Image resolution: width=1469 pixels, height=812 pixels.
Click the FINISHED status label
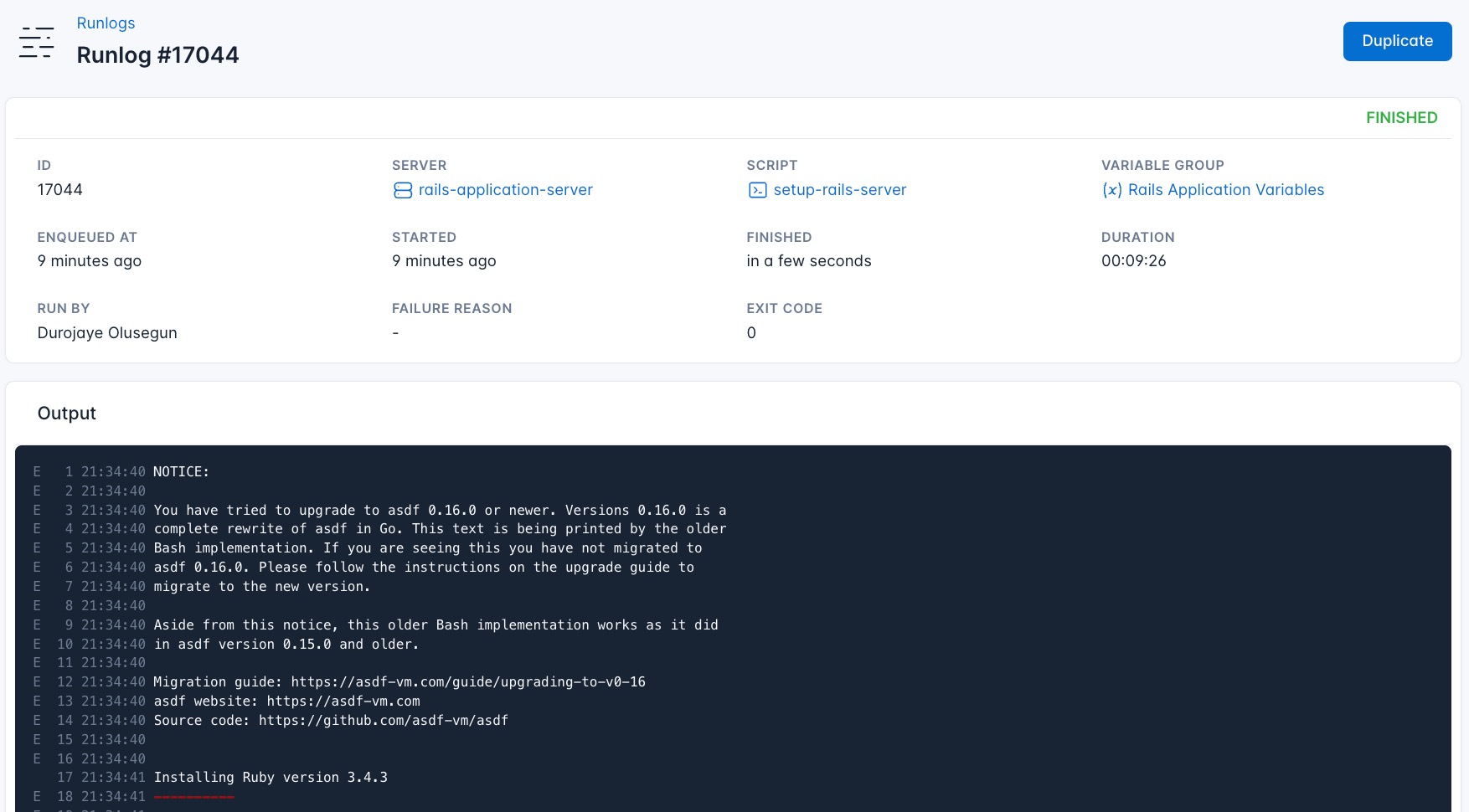1400,117
